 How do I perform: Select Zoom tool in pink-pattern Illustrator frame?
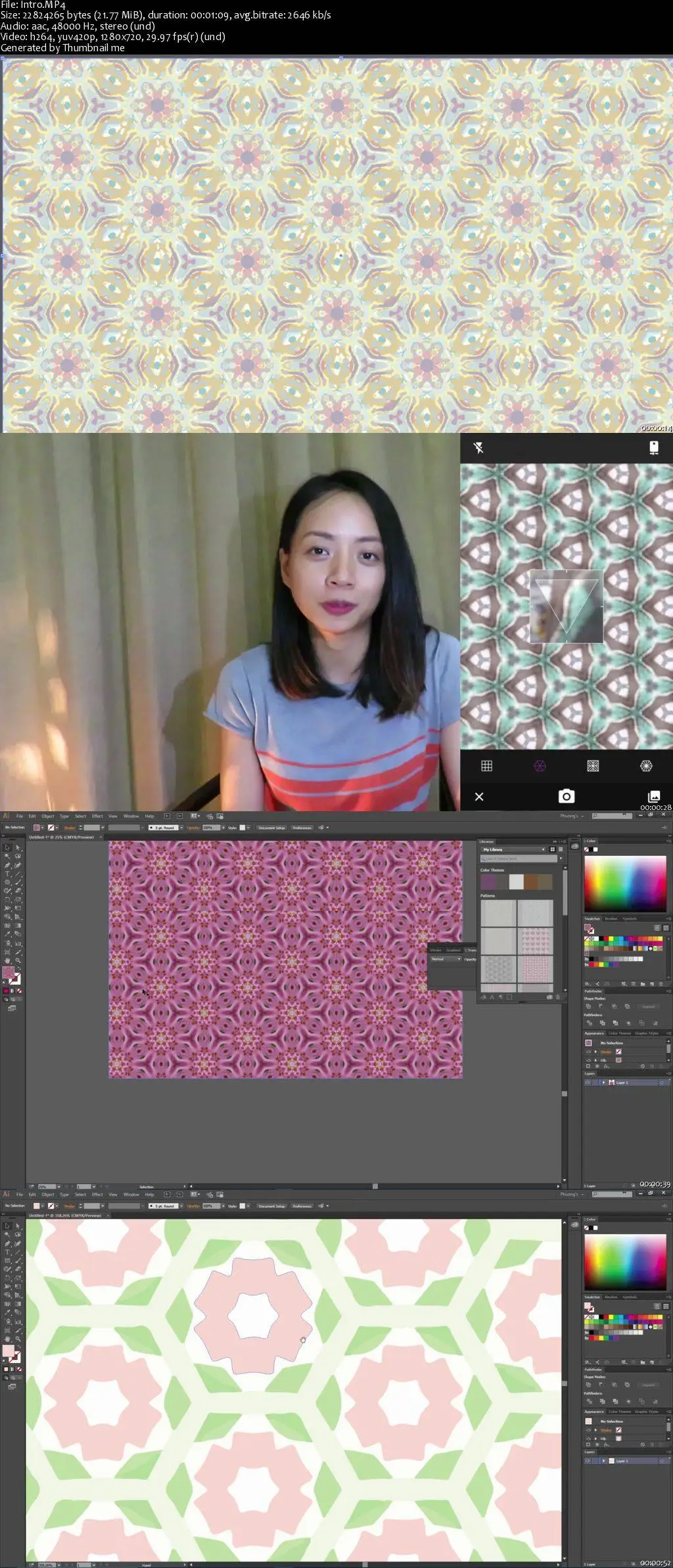click(x=18, y=960)
